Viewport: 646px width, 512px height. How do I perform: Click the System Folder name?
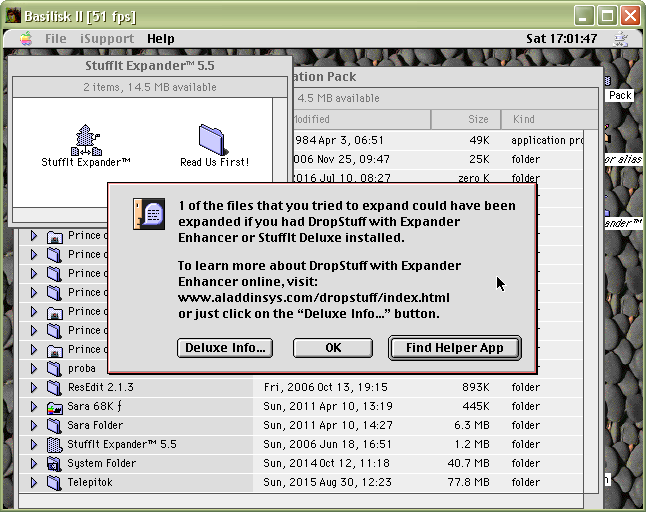[x=101, y=463]
